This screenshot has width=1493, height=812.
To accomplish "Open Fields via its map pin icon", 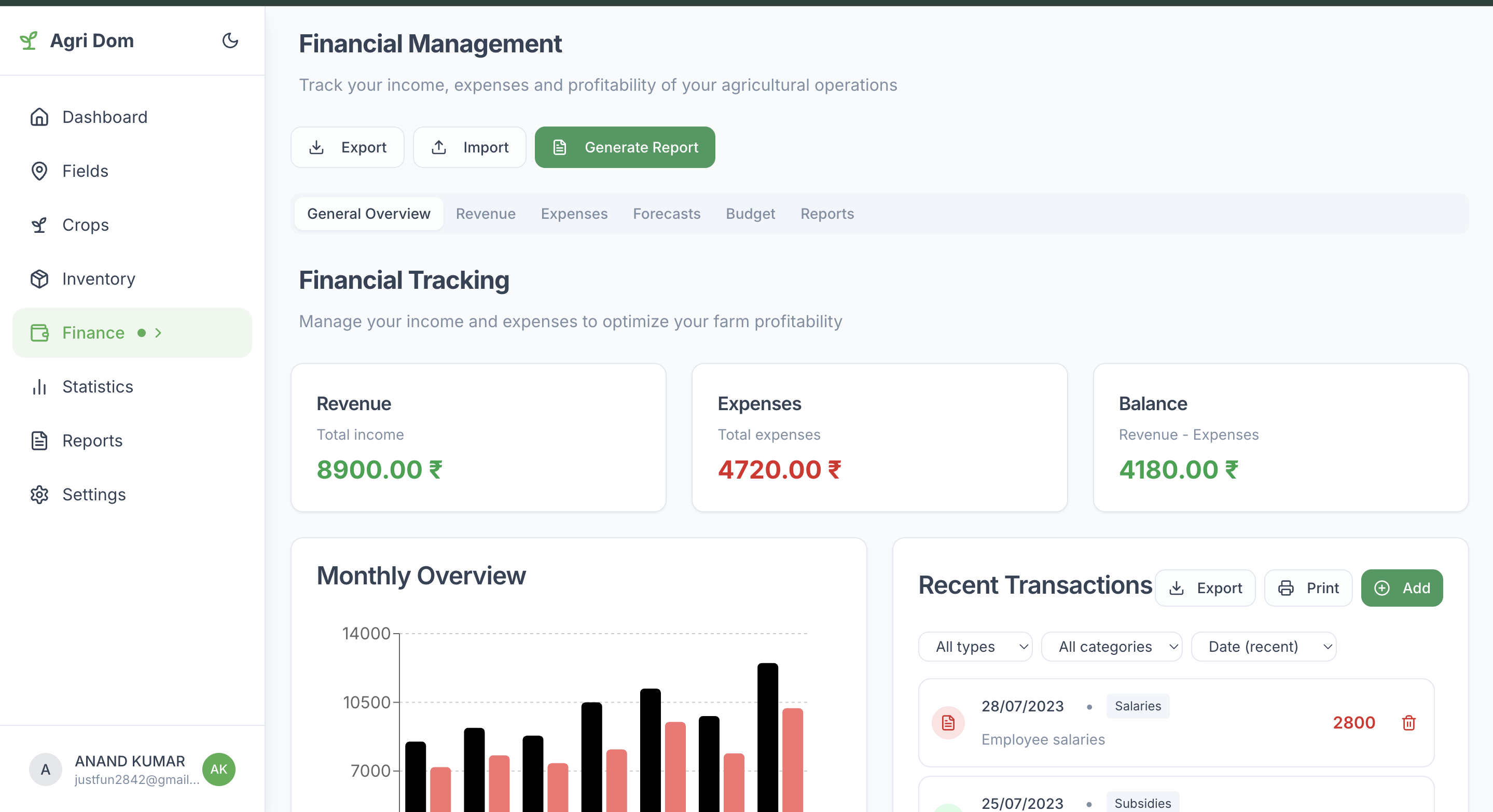I will tap(39, 171).
